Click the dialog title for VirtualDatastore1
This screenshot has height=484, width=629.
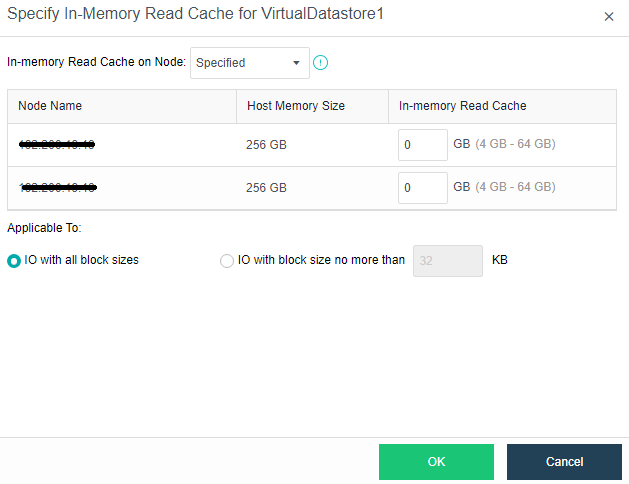click(195, 15)
